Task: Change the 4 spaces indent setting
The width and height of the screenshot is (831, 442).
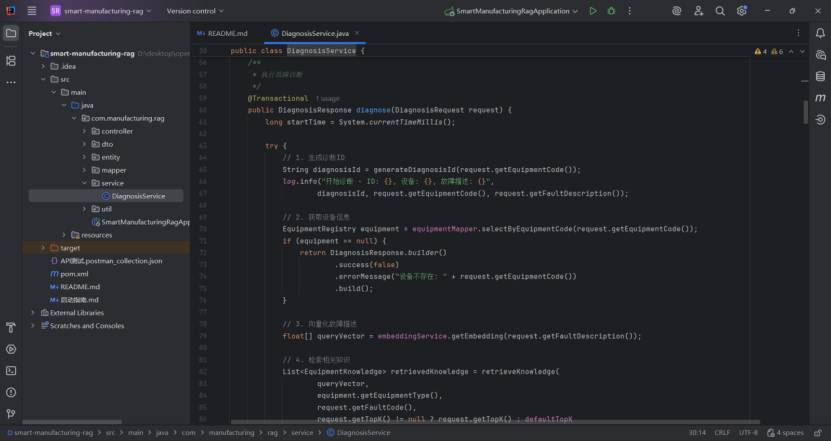Action: tap(785, 432)
